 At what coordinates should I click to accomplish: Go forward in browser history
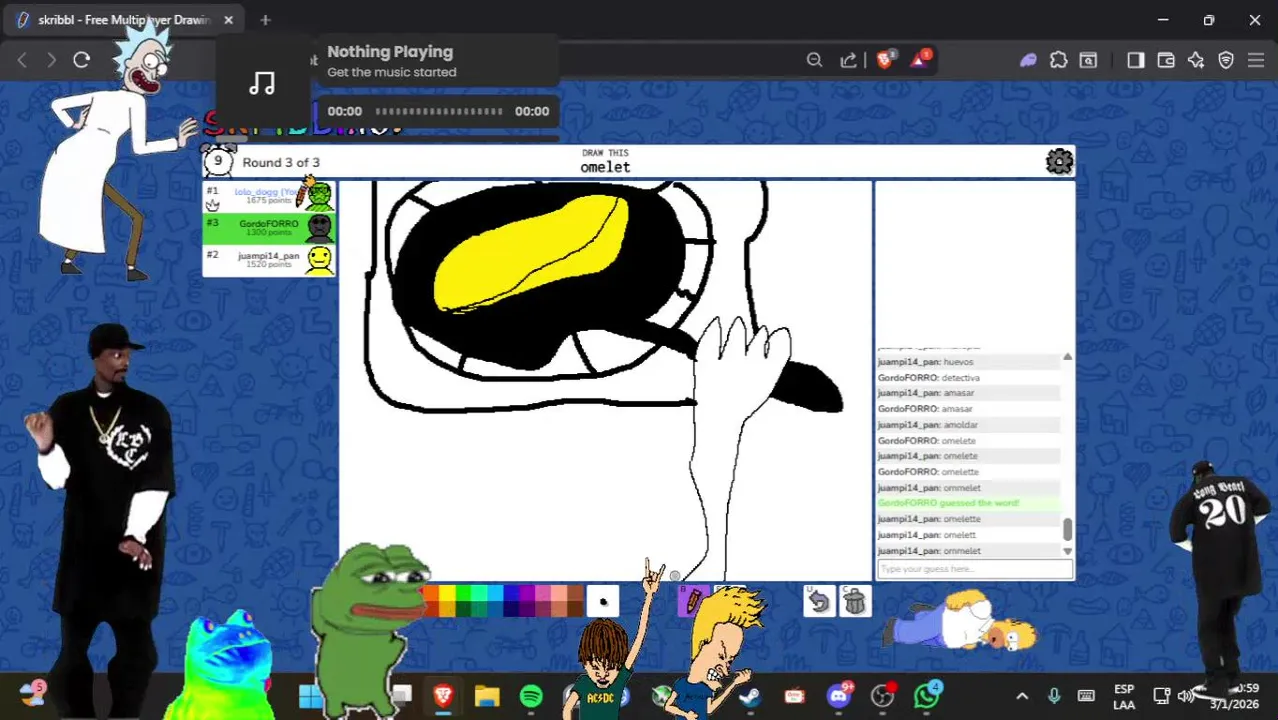tap(51, 60)
